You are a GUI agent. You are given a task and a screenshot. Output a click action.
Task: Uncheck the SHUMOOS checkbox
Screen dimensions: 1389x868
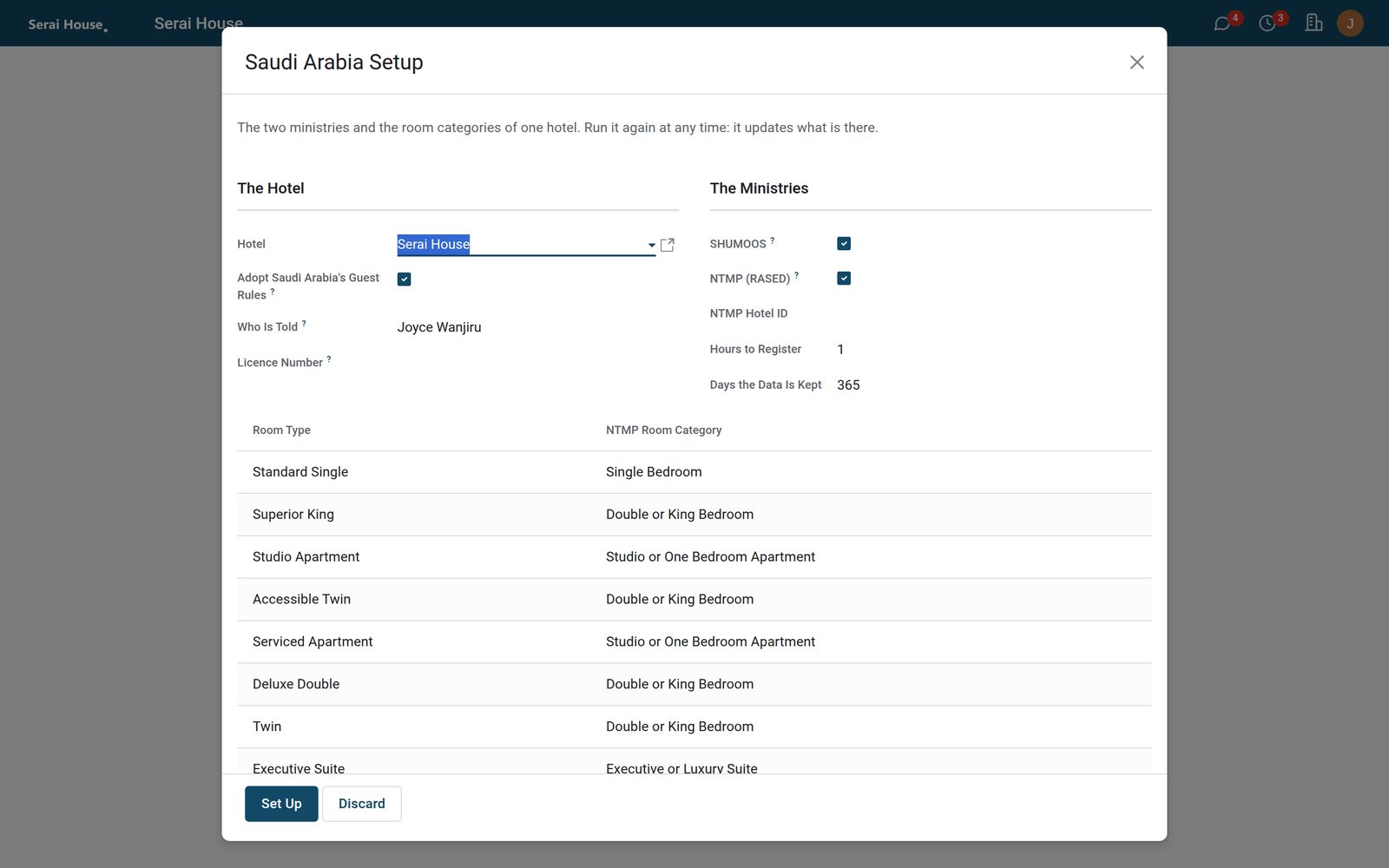pyautogui.click(x=844, y=244)
